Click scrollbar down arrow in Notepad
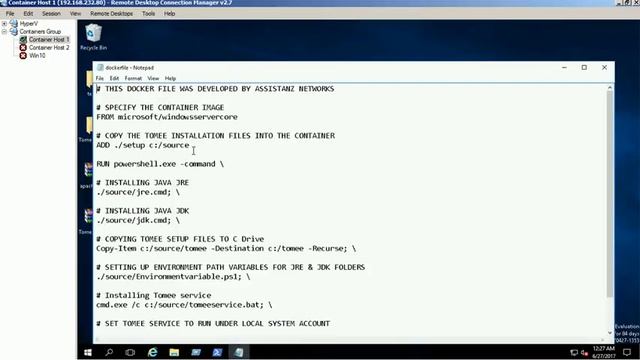The width and height of the screenshot is (640, 360). point(610,333)
